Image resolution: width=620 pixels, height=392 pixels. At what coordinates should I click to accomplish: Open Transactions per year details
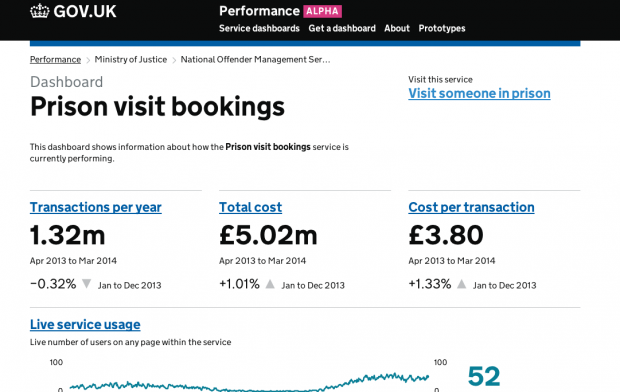[x=96, y=207]
